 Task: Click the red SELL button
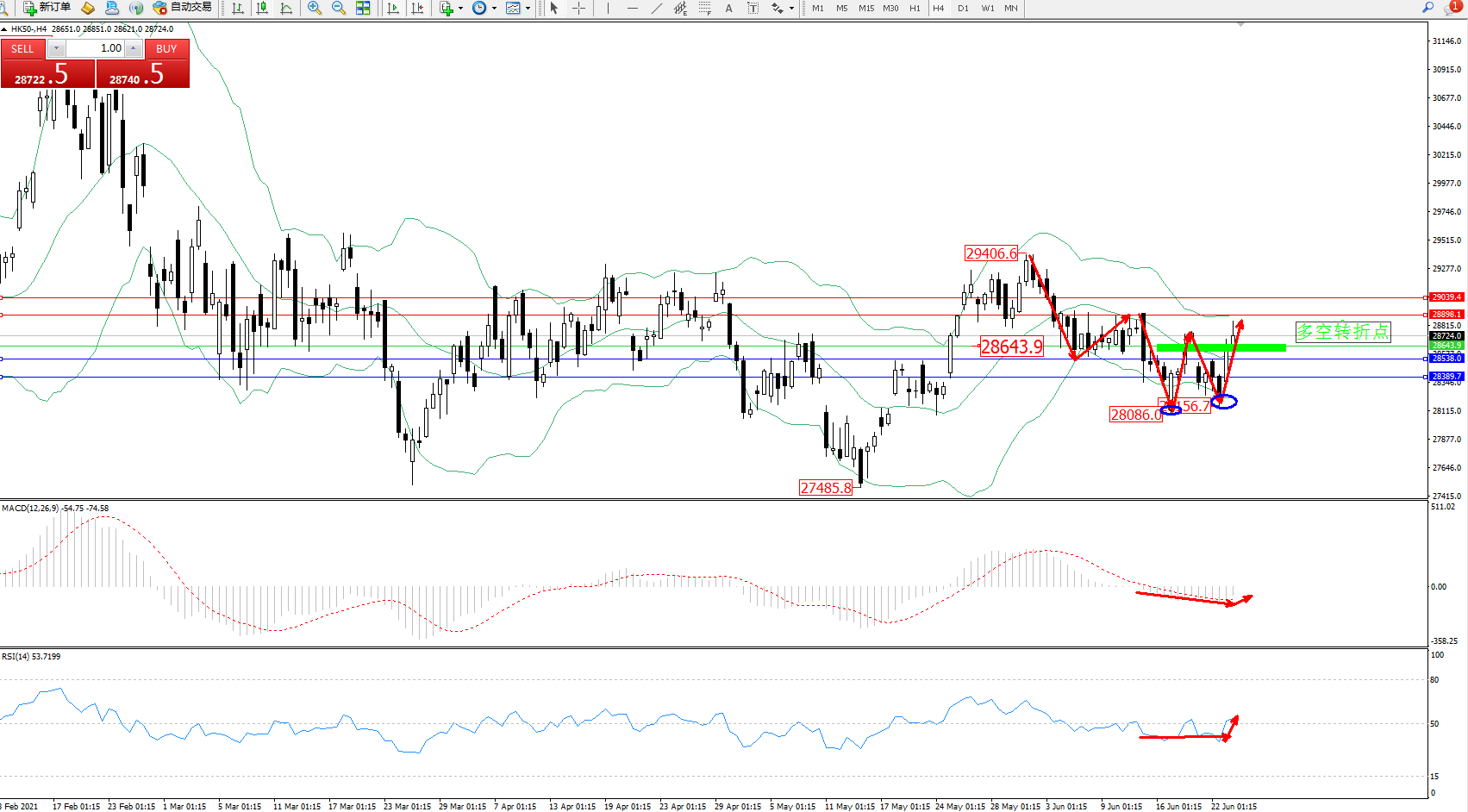[x=22, y=49]
